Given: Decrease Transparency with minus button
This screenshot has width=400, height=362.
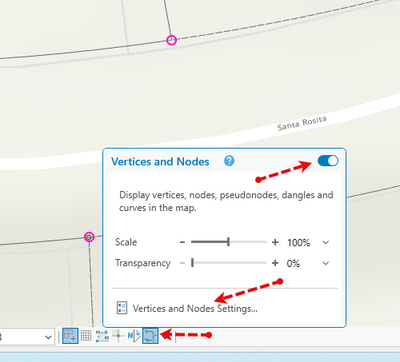Looking at the screenshot, I should point(182,263).
